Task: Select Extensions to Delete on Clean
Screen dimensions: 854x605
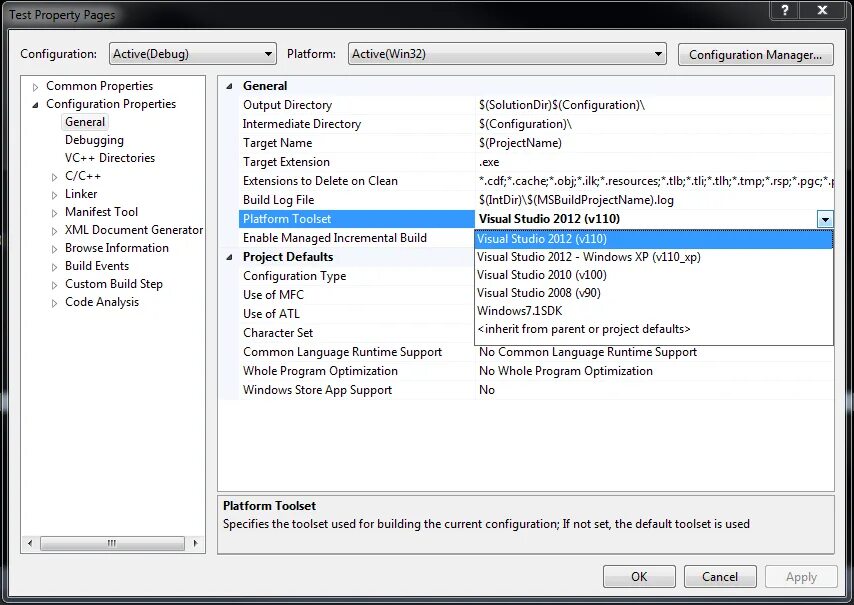Action: pyautogui.click(x=357, y=181)
